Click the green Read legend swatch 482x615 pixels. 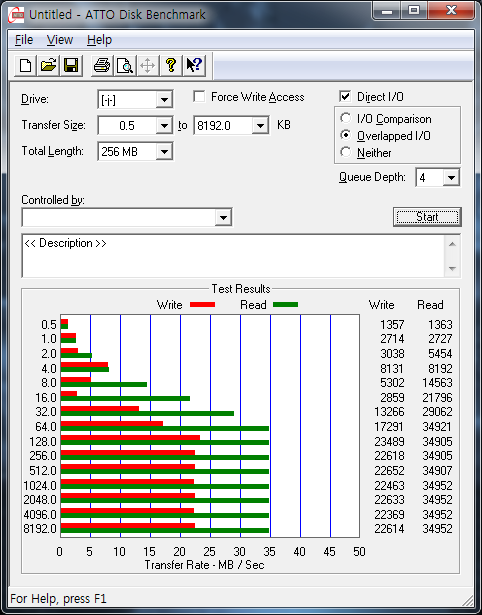(x=286, y=304)
